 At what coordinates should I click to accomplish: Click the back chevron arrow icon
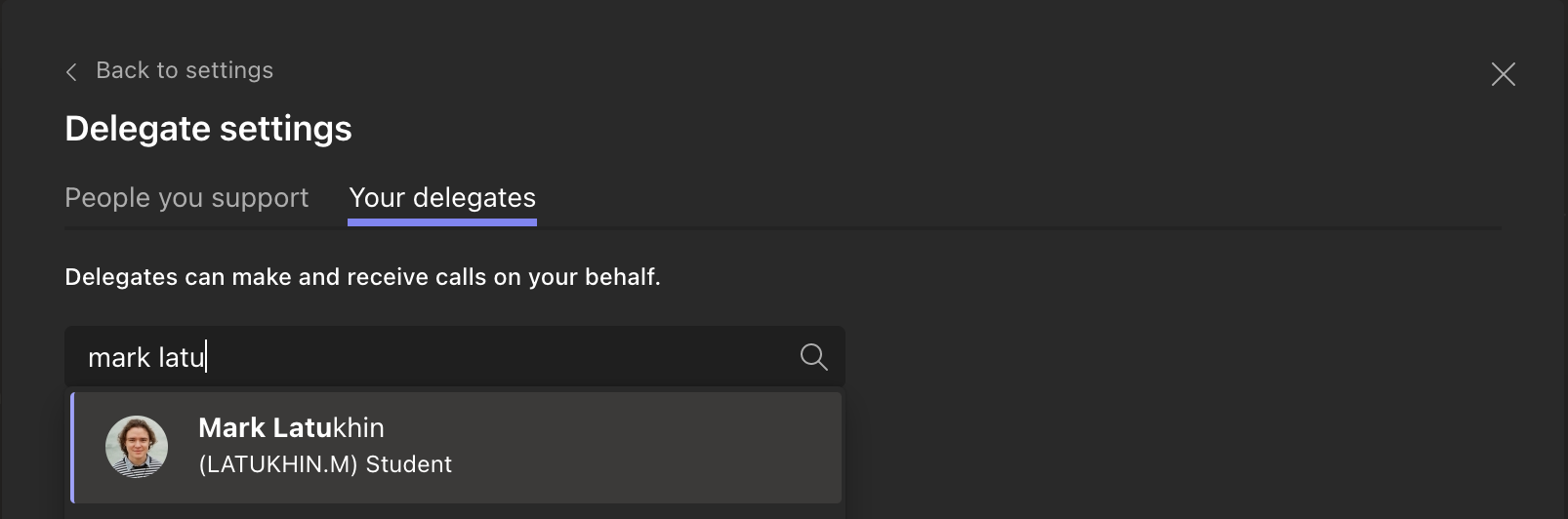coord(71,72)
